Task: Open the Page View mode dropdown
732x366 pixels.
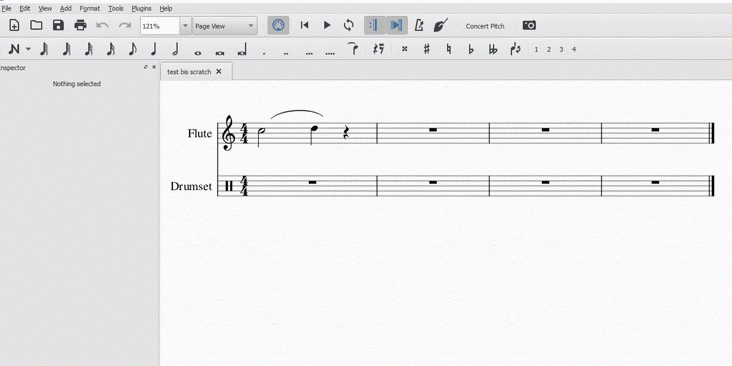Action: 225,26
